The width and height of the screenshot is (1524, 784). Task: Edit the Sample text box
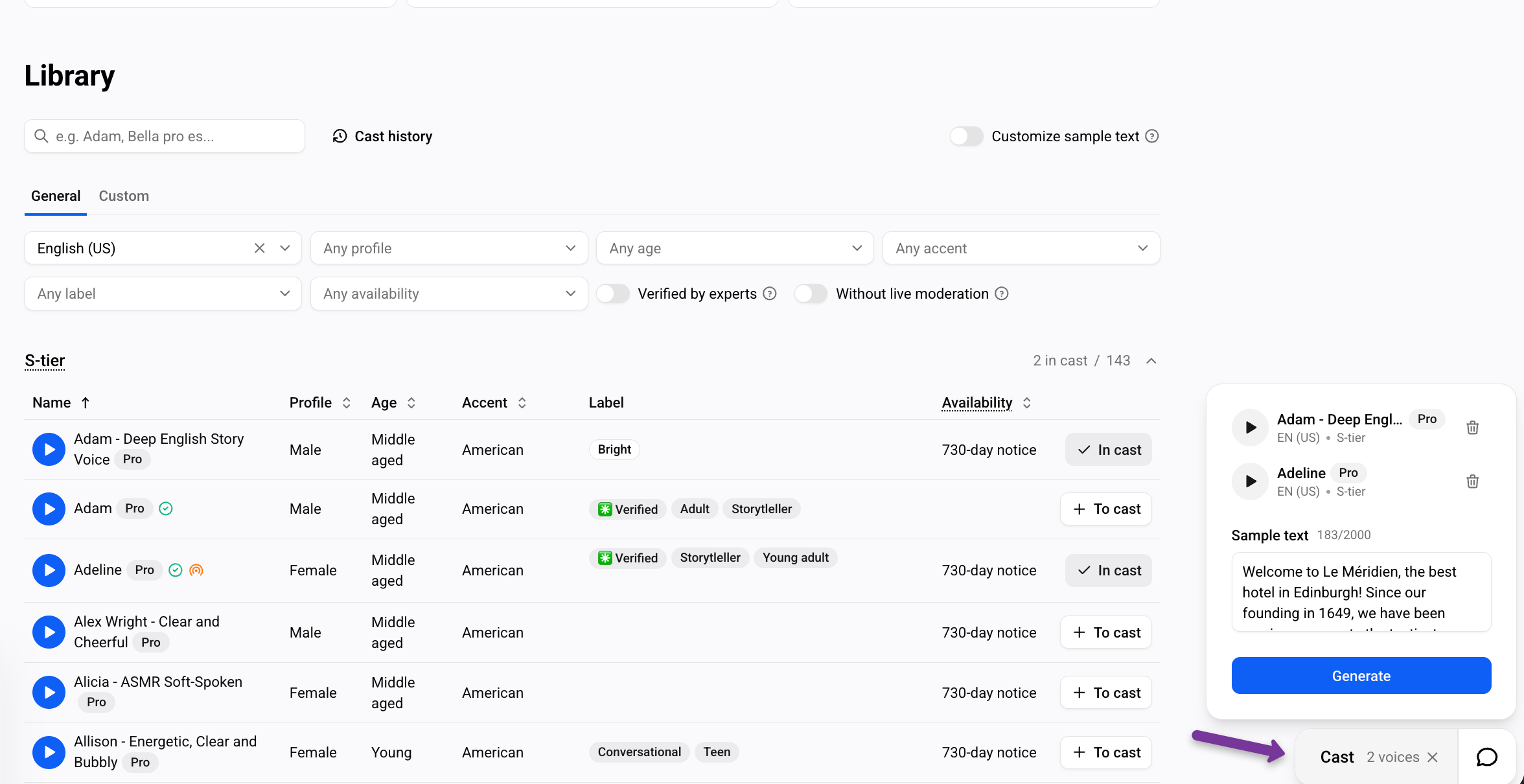pos(1361,592)
